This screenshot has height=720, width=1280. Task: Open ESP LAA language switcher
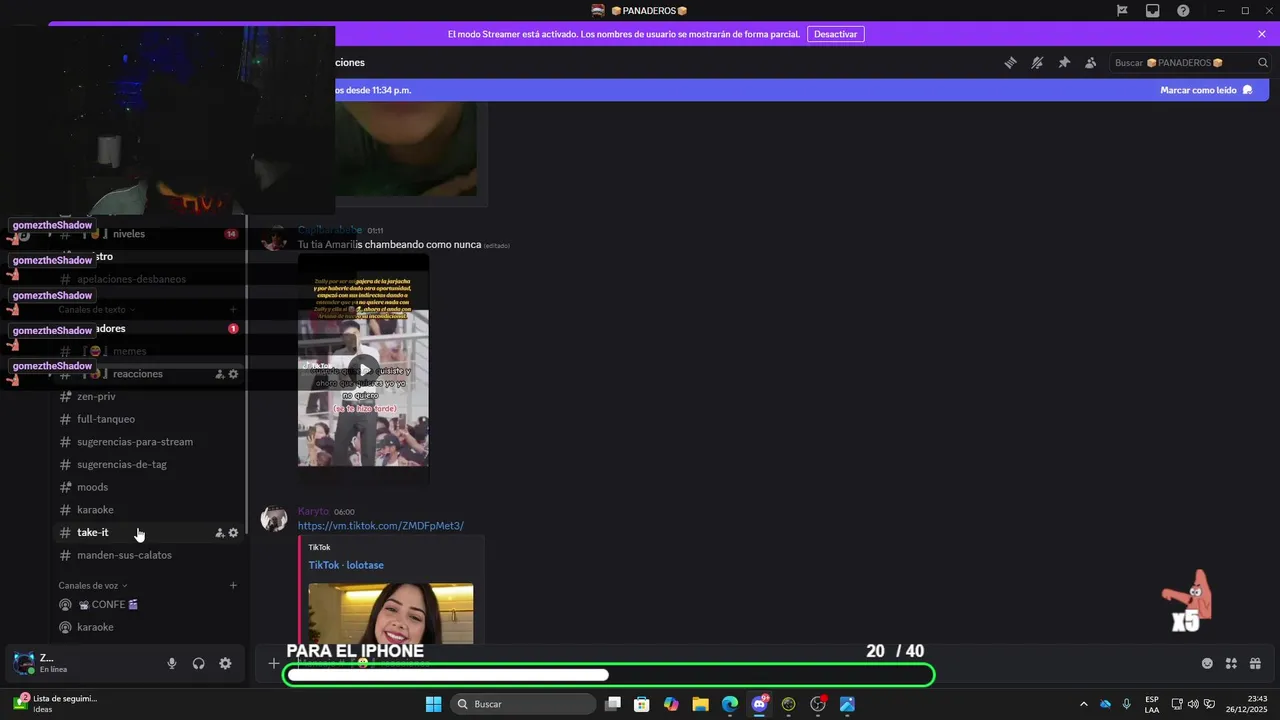point(1152,704)
